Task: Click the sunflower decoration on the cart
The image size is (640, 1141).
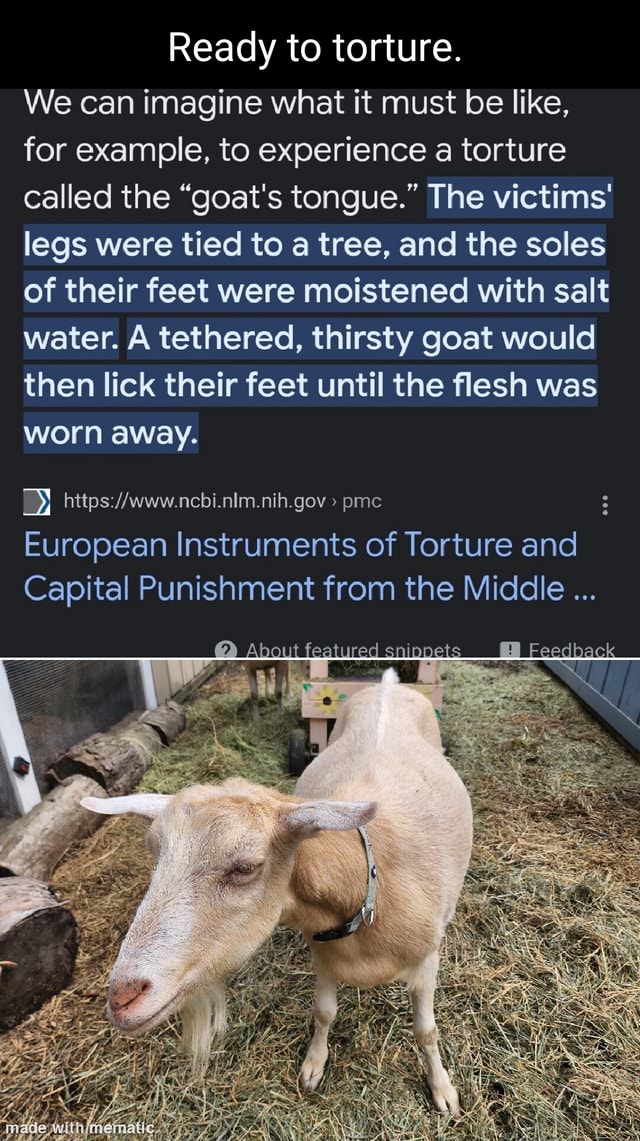Action: pos(327,700)
